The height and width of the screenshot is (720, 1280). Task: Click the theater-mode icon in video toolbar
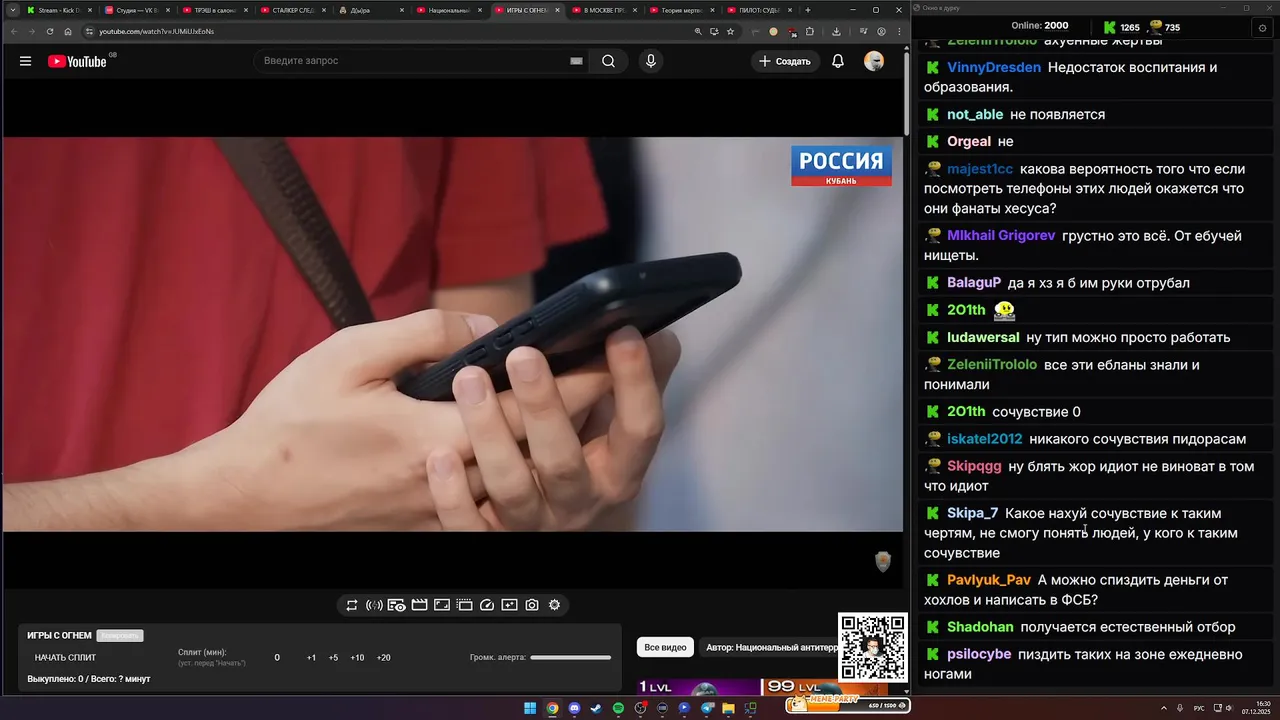464,605
